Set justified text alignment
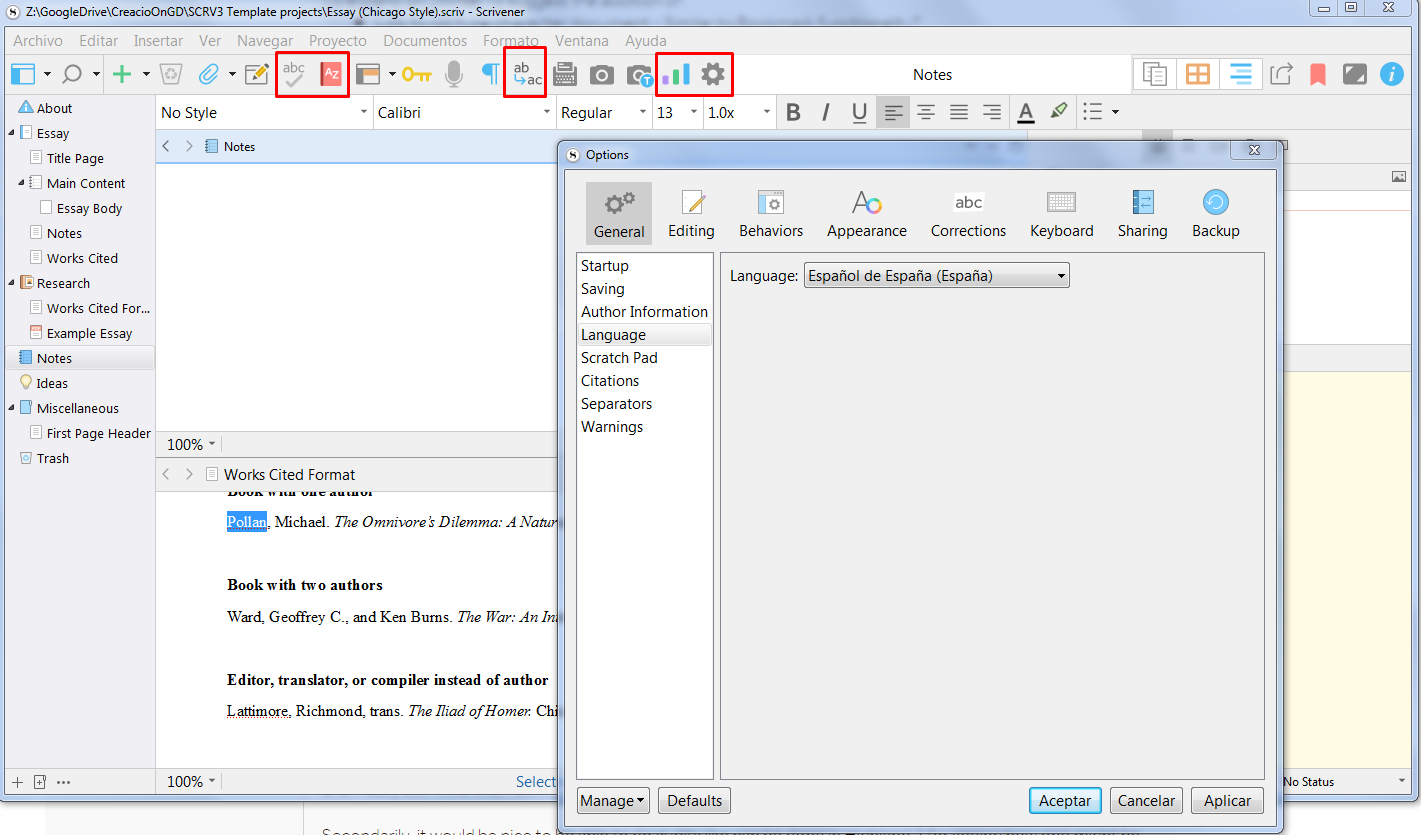Viewport: 1421px width, 835px height. coord(959,113)
